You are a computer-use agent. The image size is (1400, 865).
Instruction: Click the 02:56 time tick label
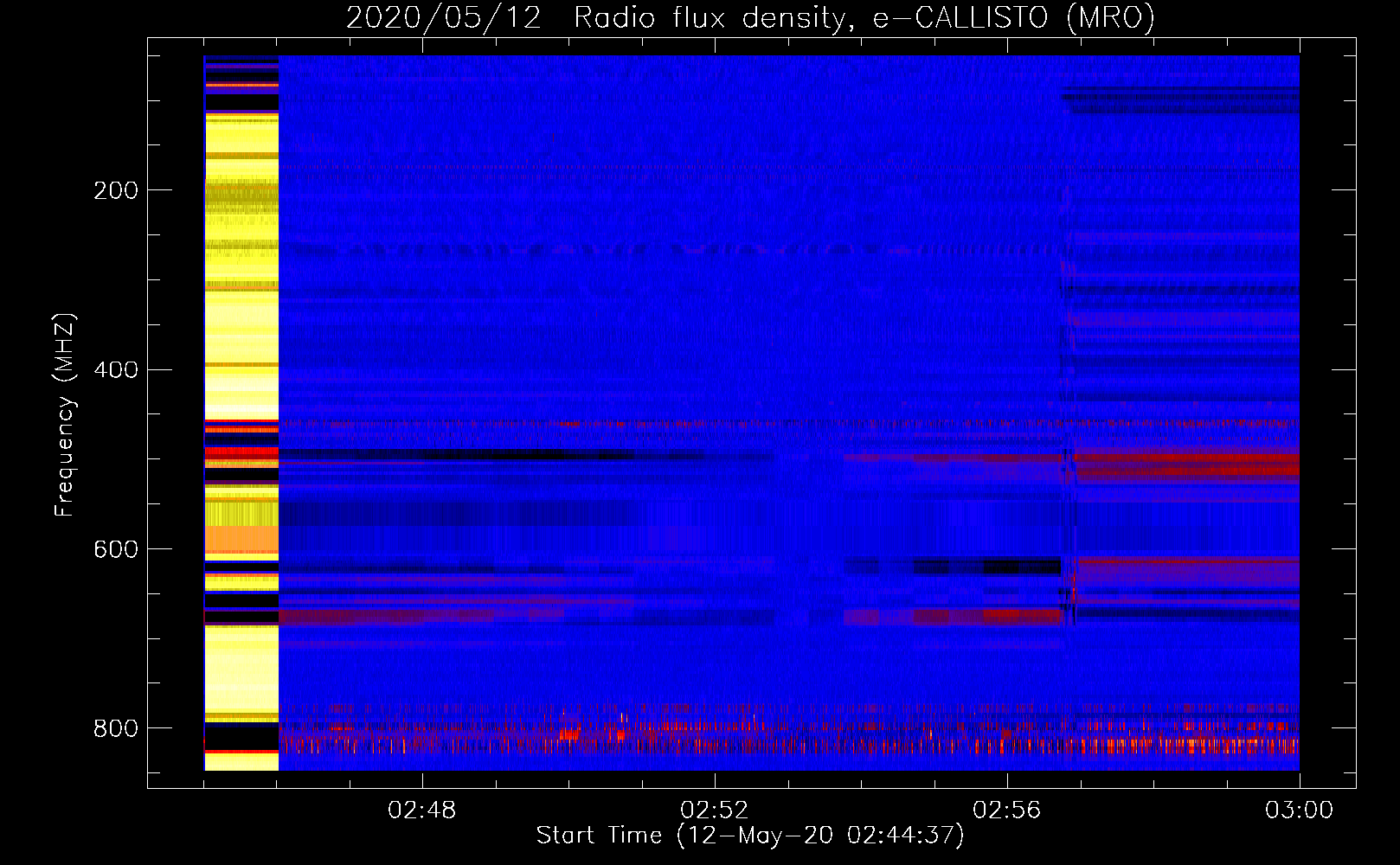pyautogui.click(x=1007, y=811)
